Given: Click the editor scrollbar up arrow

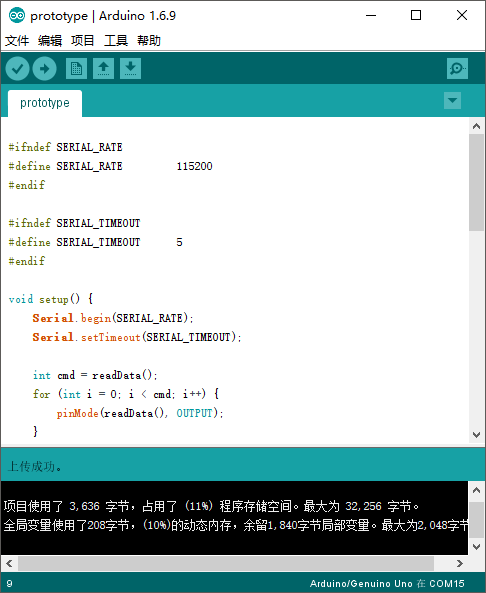Looking at the screenshot, I should 477,126.
